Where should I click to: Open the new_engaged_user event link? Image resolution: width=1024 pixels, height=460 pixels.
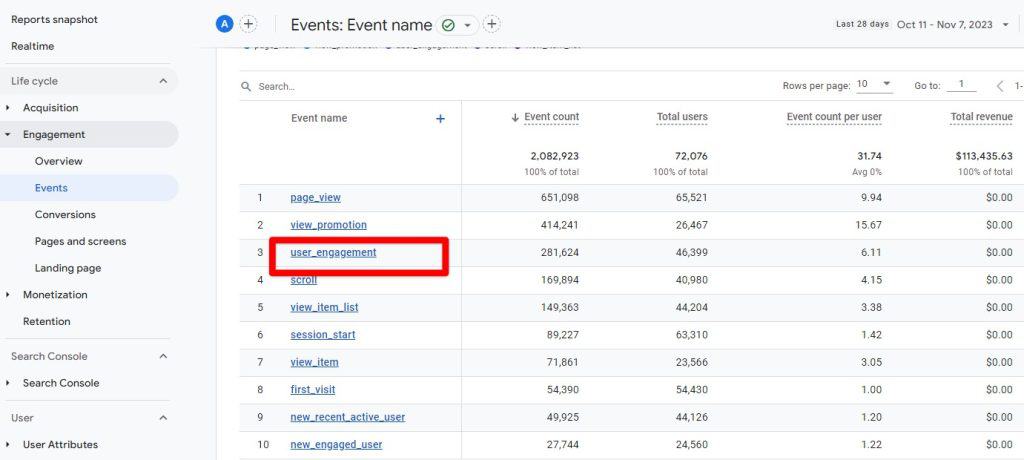click(336, 444)
